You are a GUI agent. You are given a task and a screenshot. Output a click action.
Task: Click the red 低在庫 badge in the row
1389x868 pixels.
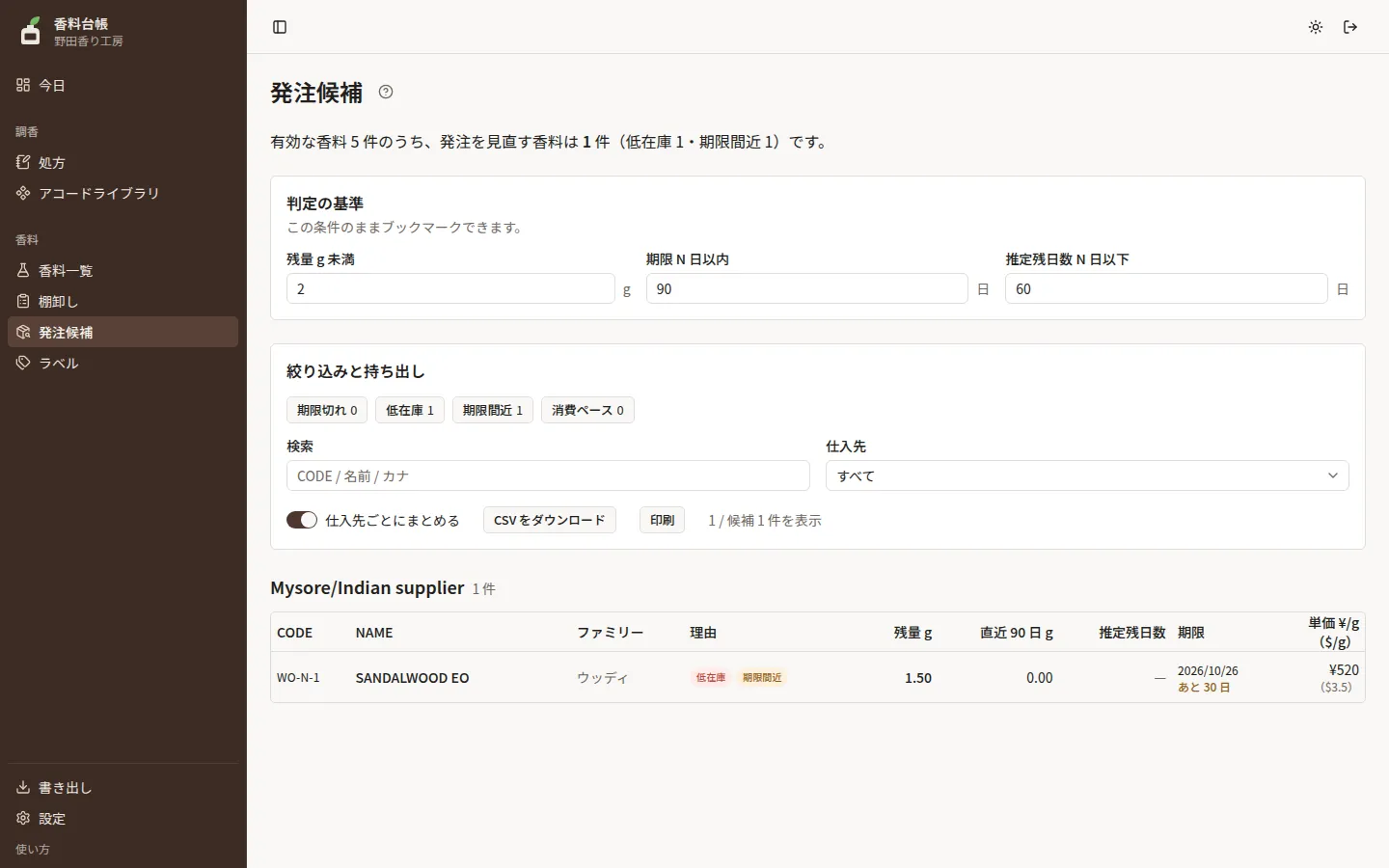(x=711, y=678)
